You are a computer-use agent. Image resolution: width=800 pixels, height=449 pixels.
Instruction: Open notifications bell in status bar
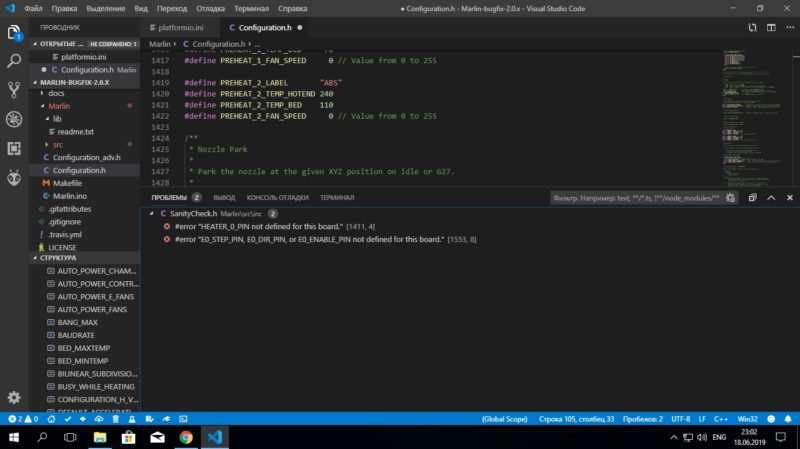pyautogui.click(x=788, y=419)
